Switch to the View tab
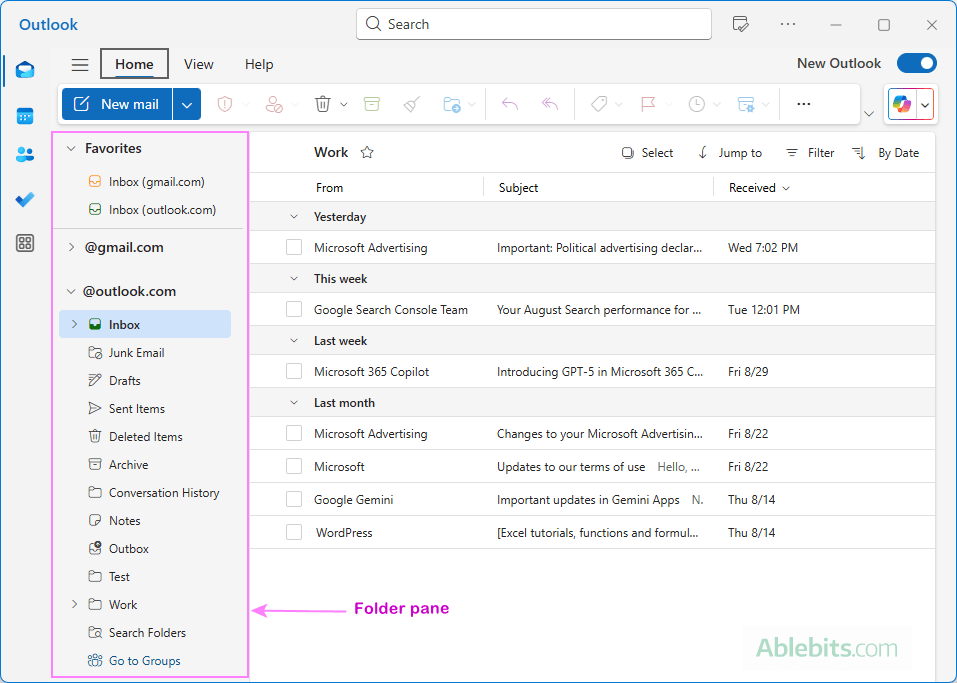Image resolution: width=957 pixels, height=683 pixels. pyautogui.click(x=199, y=64)
